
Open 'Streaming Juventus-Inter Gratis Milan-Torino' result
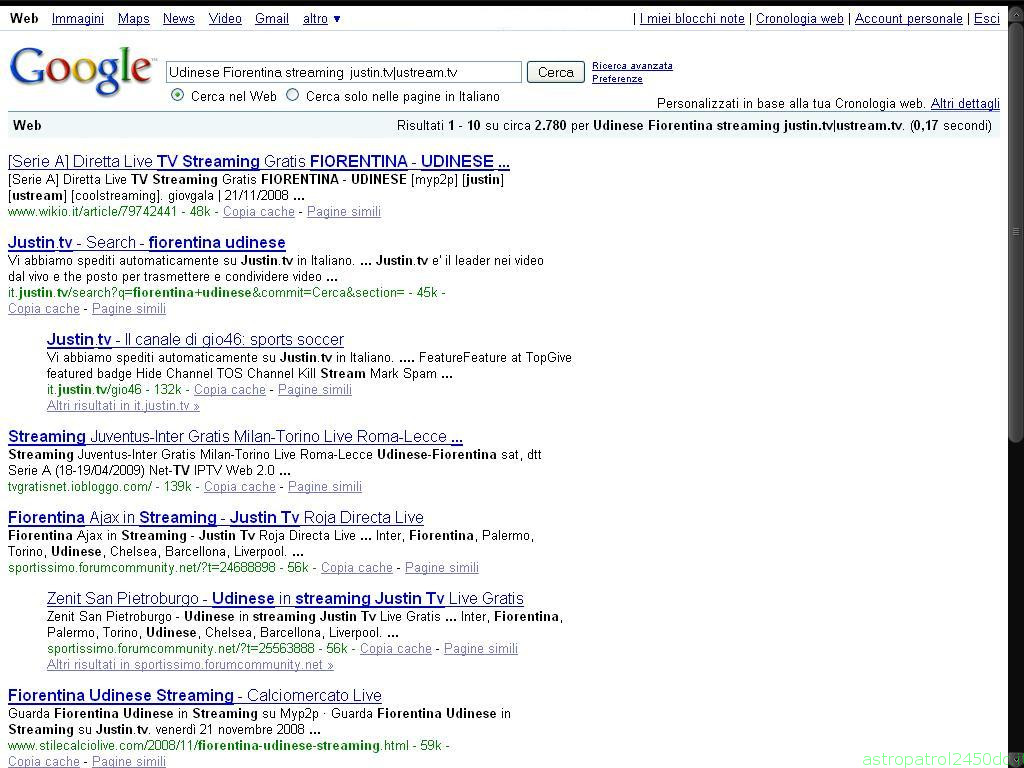click(235, 436)
